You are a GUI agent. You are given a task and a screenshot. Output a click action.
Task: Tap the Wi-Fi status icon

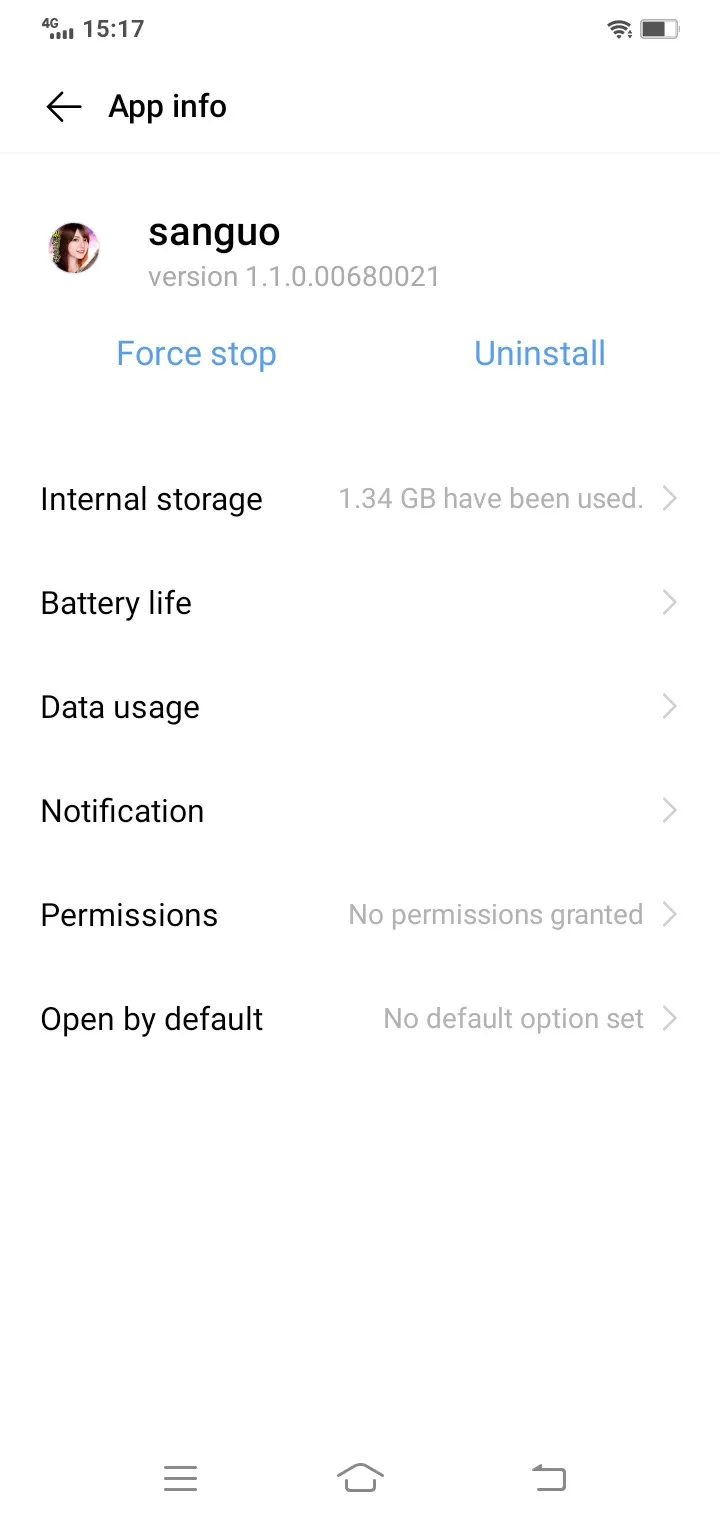(619, 29)
